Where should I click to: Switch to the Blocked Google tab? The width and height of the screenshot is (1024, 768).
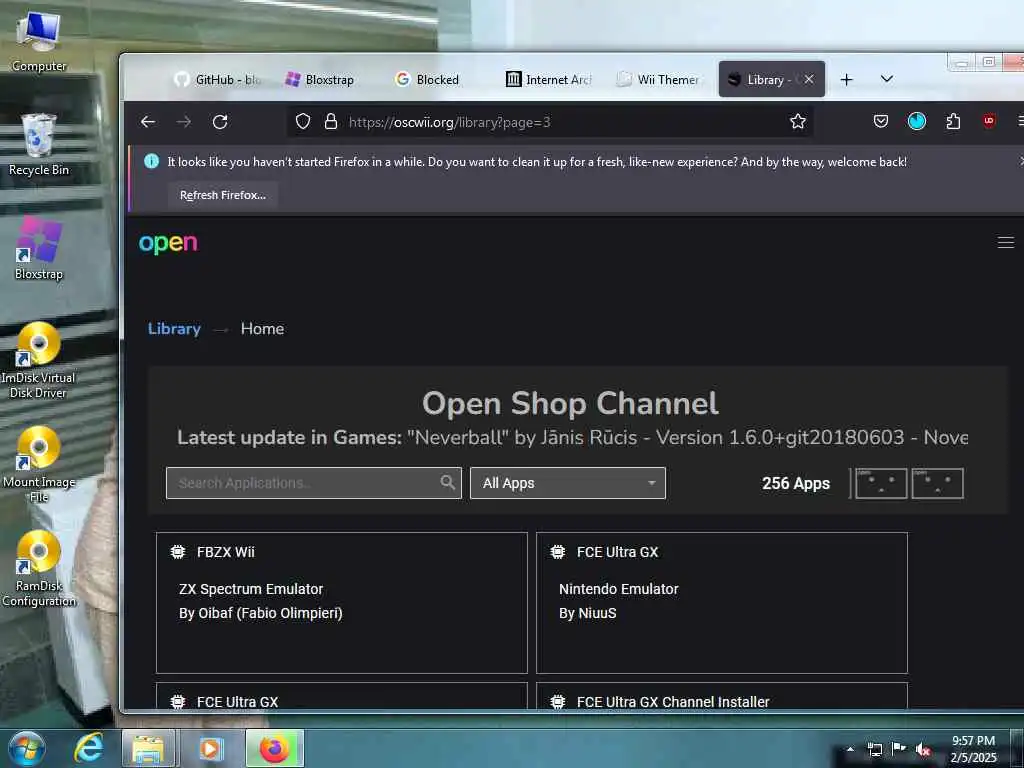[436, 80]
